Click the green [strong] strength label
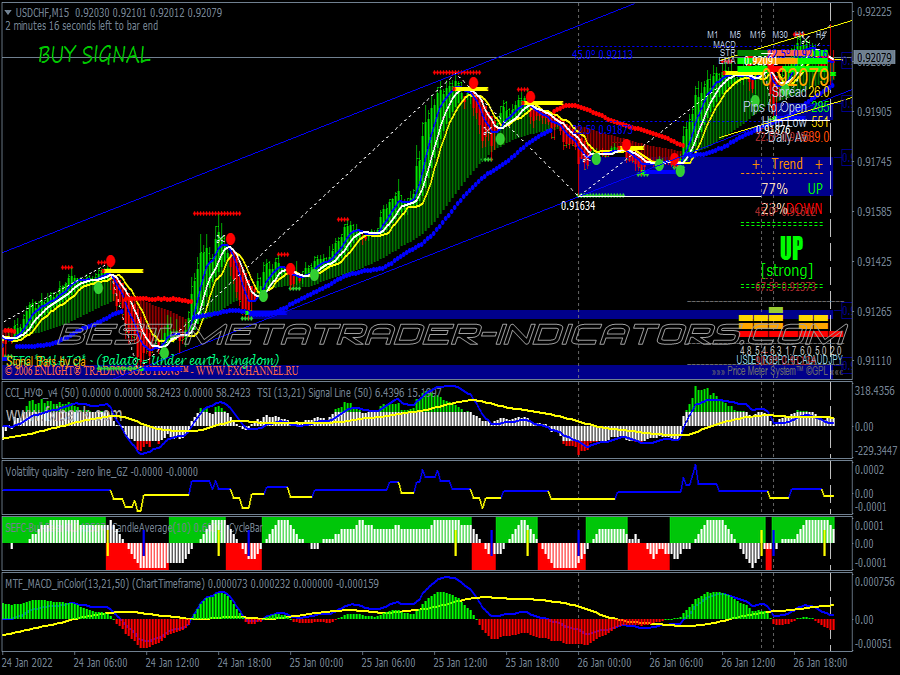The image size is (900, 675). [x=787, y=270]
